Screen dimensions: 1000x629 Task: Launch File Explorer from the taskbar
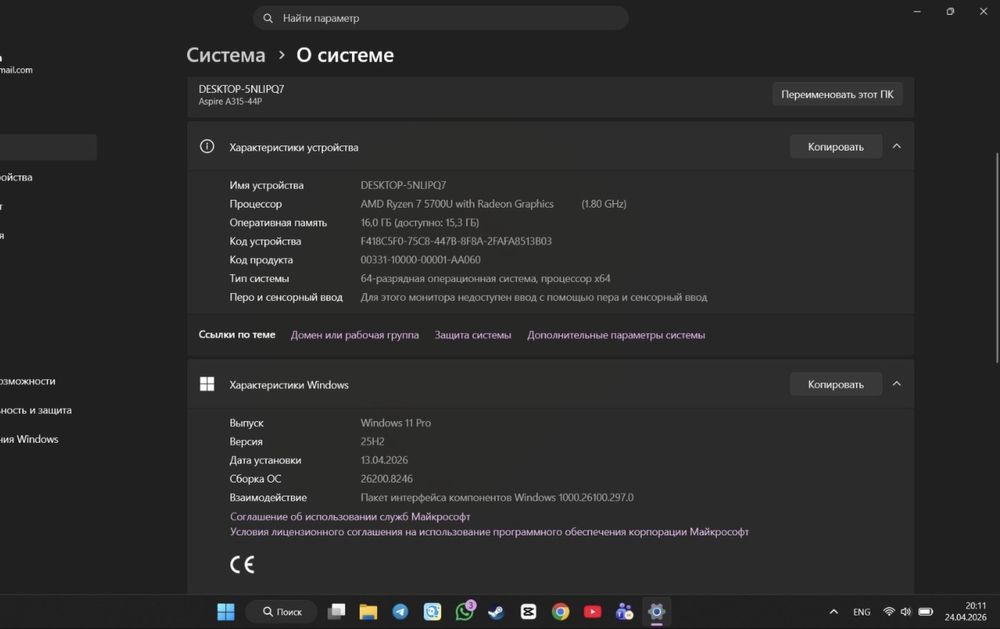click(368, 612)
